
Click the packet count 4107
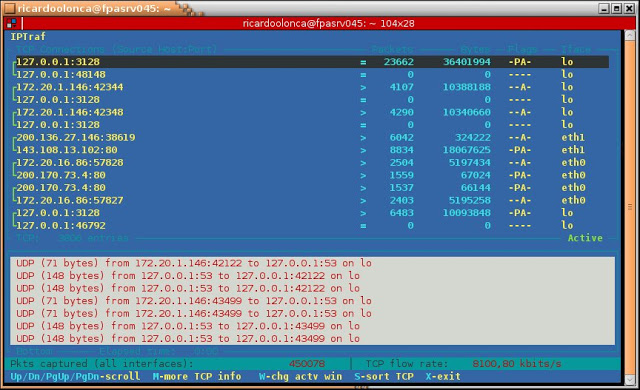point(402,87)
